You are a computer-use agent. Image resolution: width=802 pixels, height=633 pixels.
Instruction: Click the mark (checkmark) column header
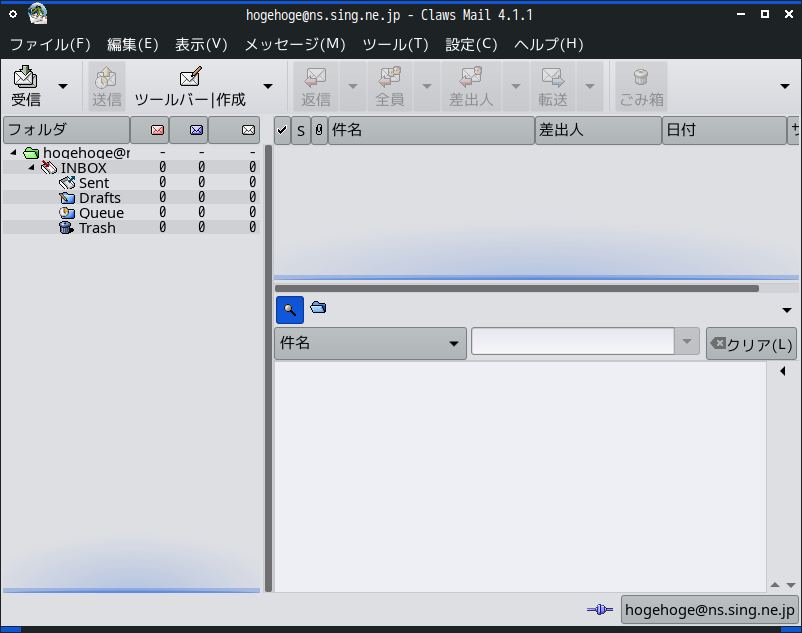point(282,130)
